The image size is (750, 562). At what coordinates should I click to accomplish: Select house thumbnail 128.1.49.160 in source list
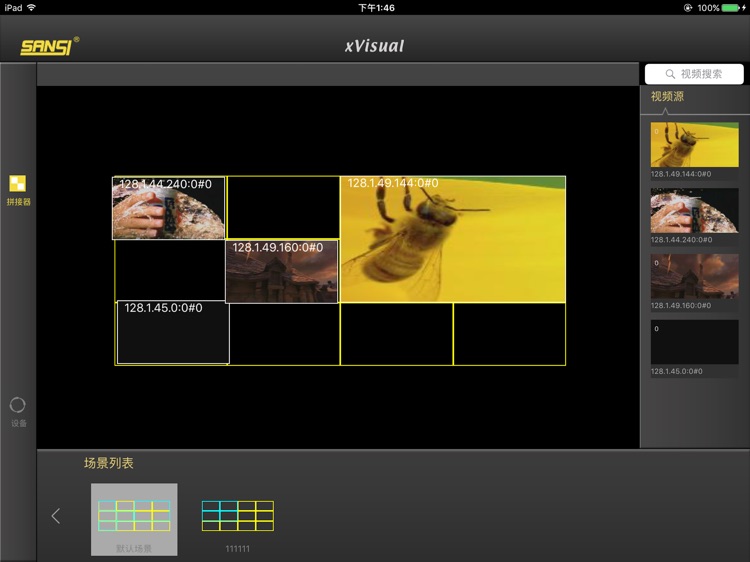[695, 276]
